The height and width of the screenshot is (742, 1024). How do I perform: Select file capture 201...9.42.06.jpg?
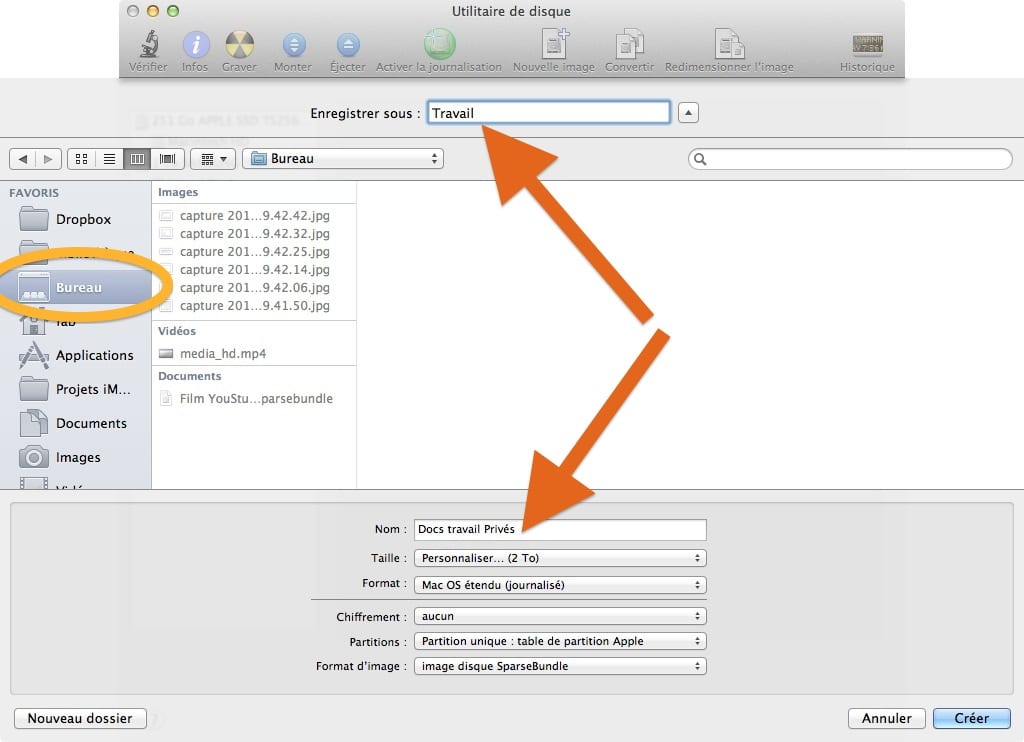tap(254, 287)
